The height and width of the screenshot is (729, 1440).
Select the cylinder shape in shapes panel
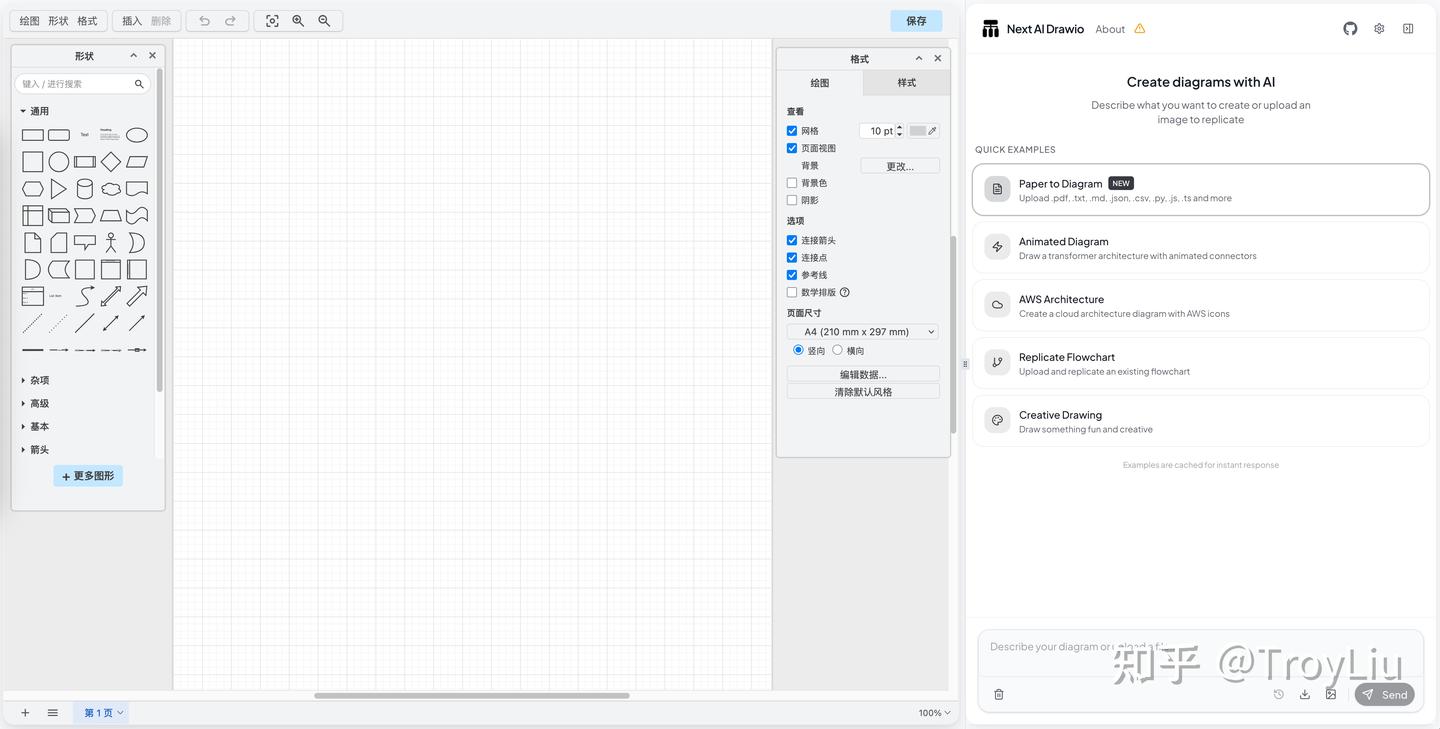point(85,189)
